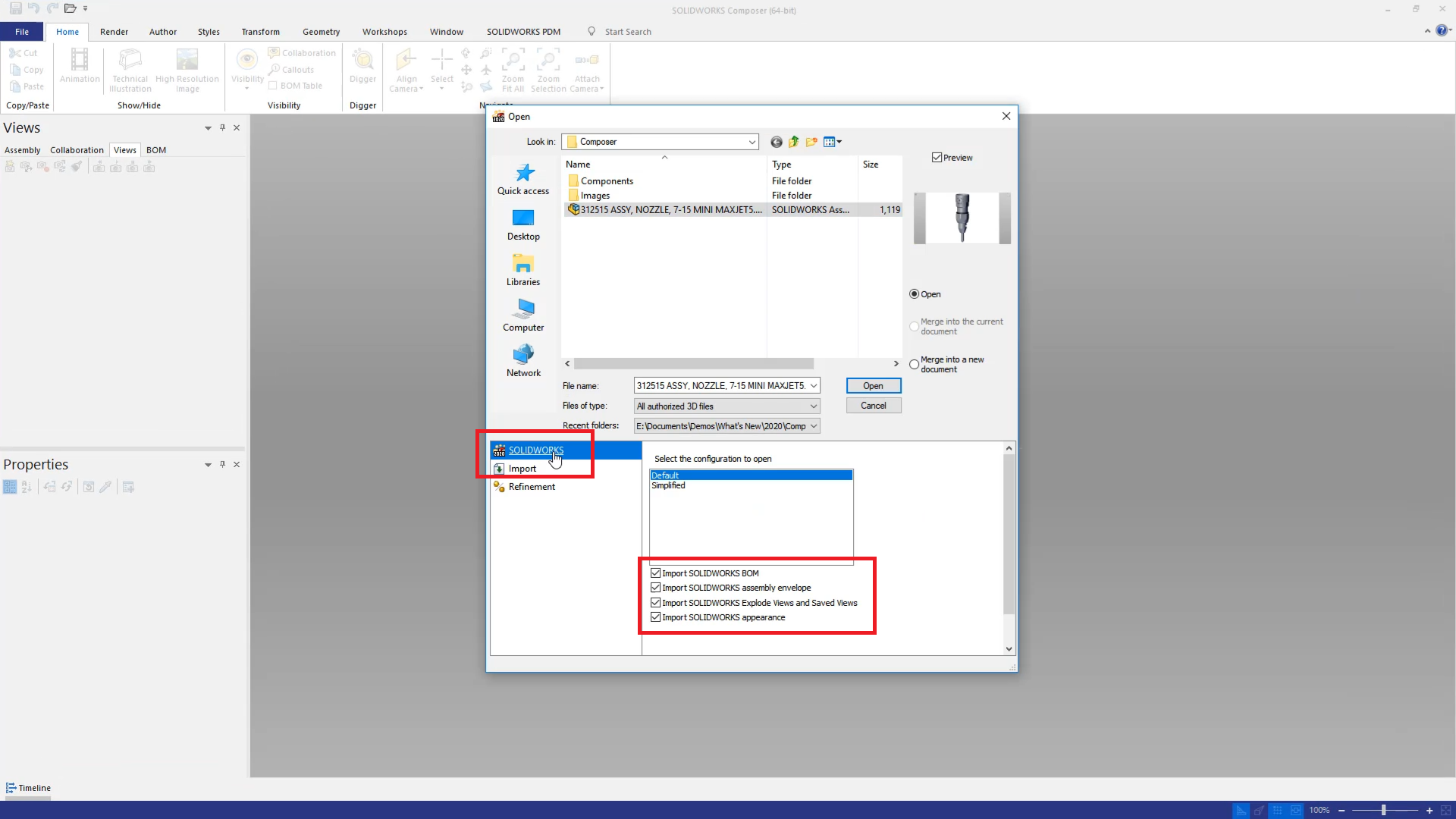
Task: Click the options pane vertical scrollbar
Action: pos(1009,535)
